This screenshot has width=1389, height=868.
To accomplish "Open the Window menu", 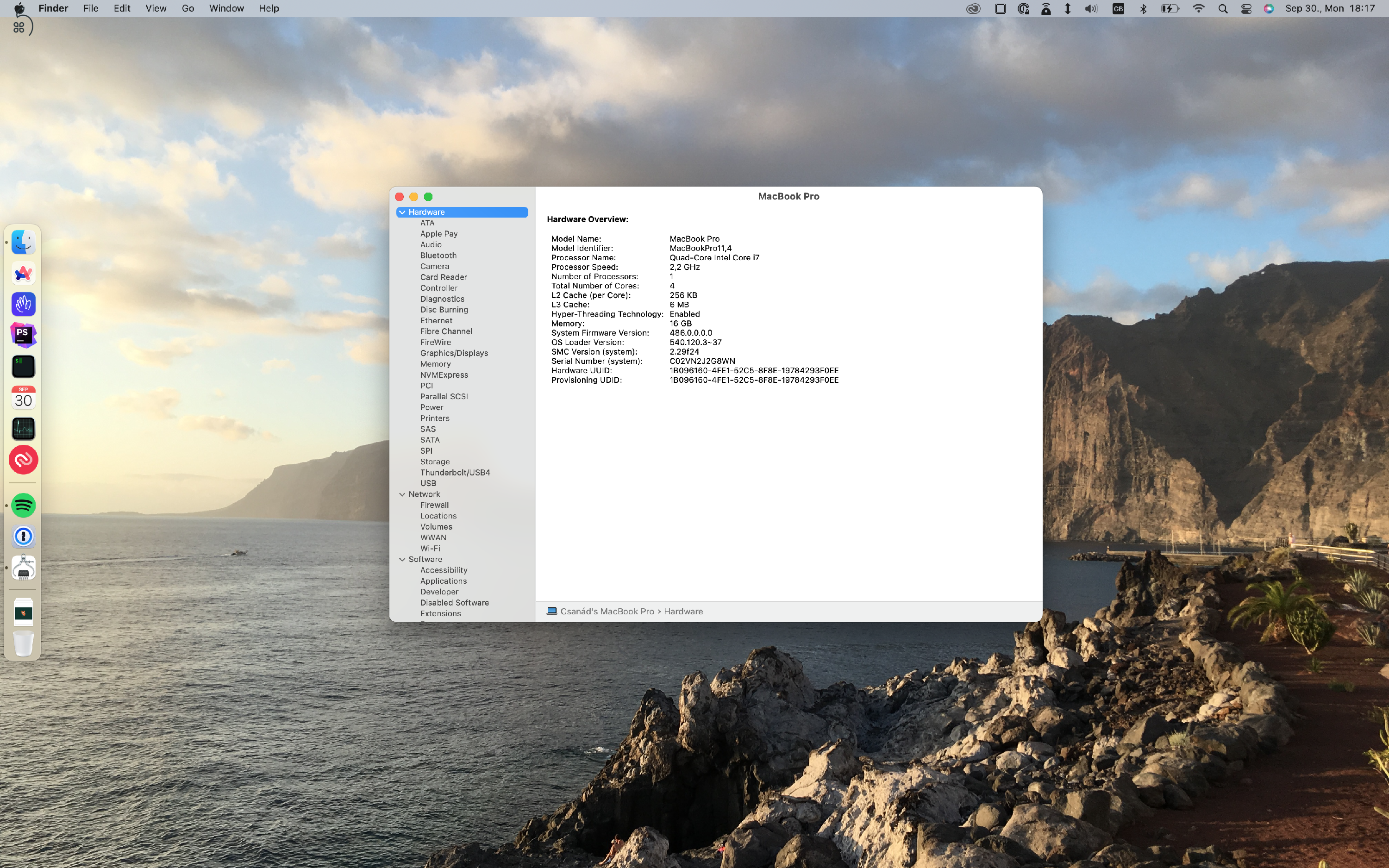I will [226, 8].
